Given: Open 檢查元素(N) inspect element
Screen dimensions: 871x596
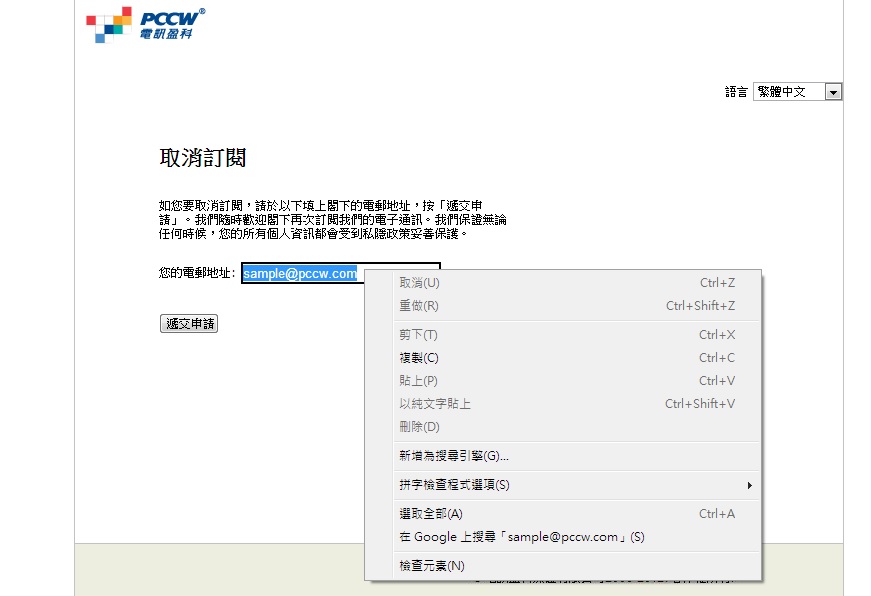Looking at the screenshot, I should (x=432, y=566).
